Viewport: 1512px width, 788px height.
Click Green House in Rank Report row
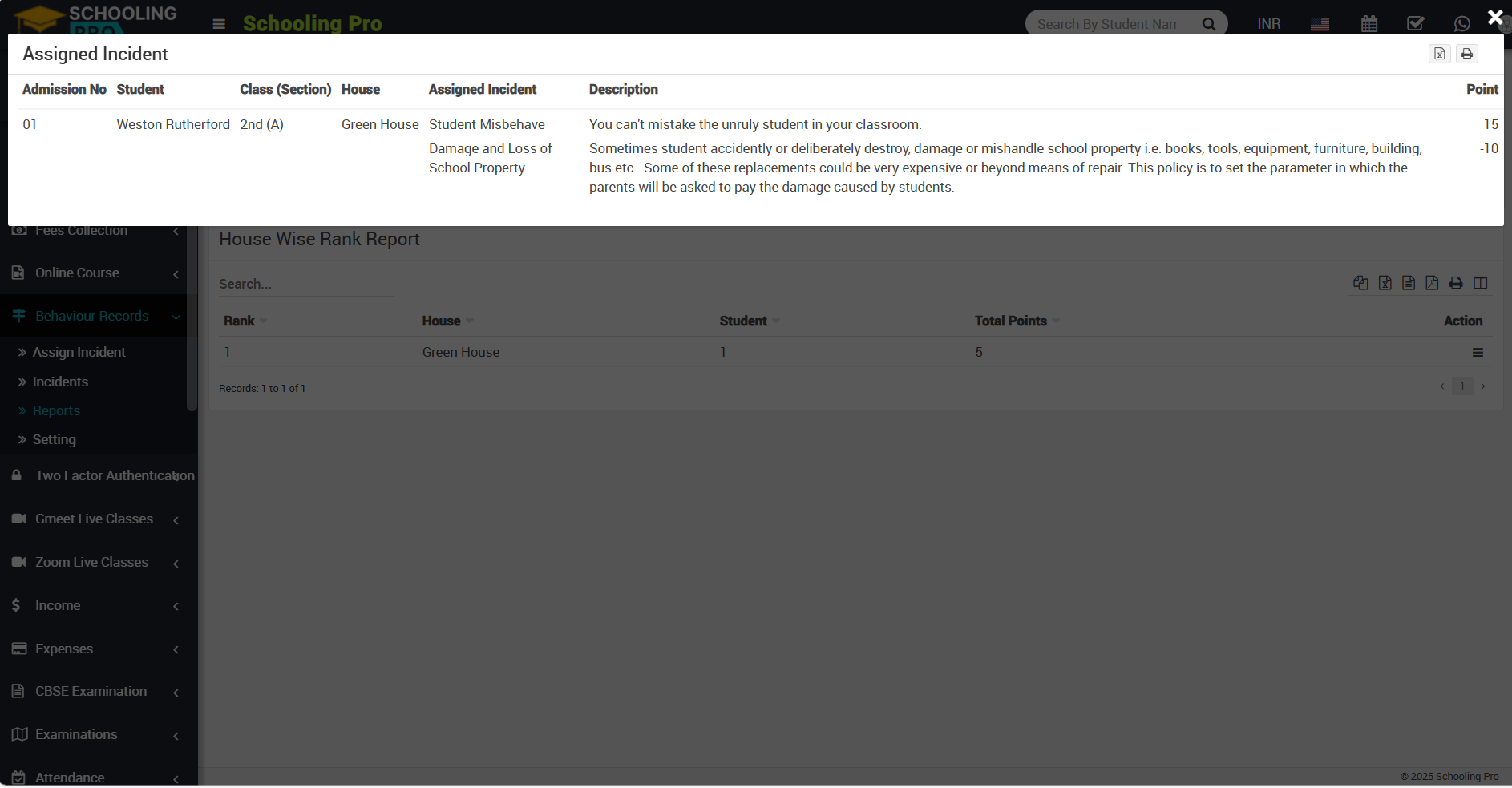461,353
